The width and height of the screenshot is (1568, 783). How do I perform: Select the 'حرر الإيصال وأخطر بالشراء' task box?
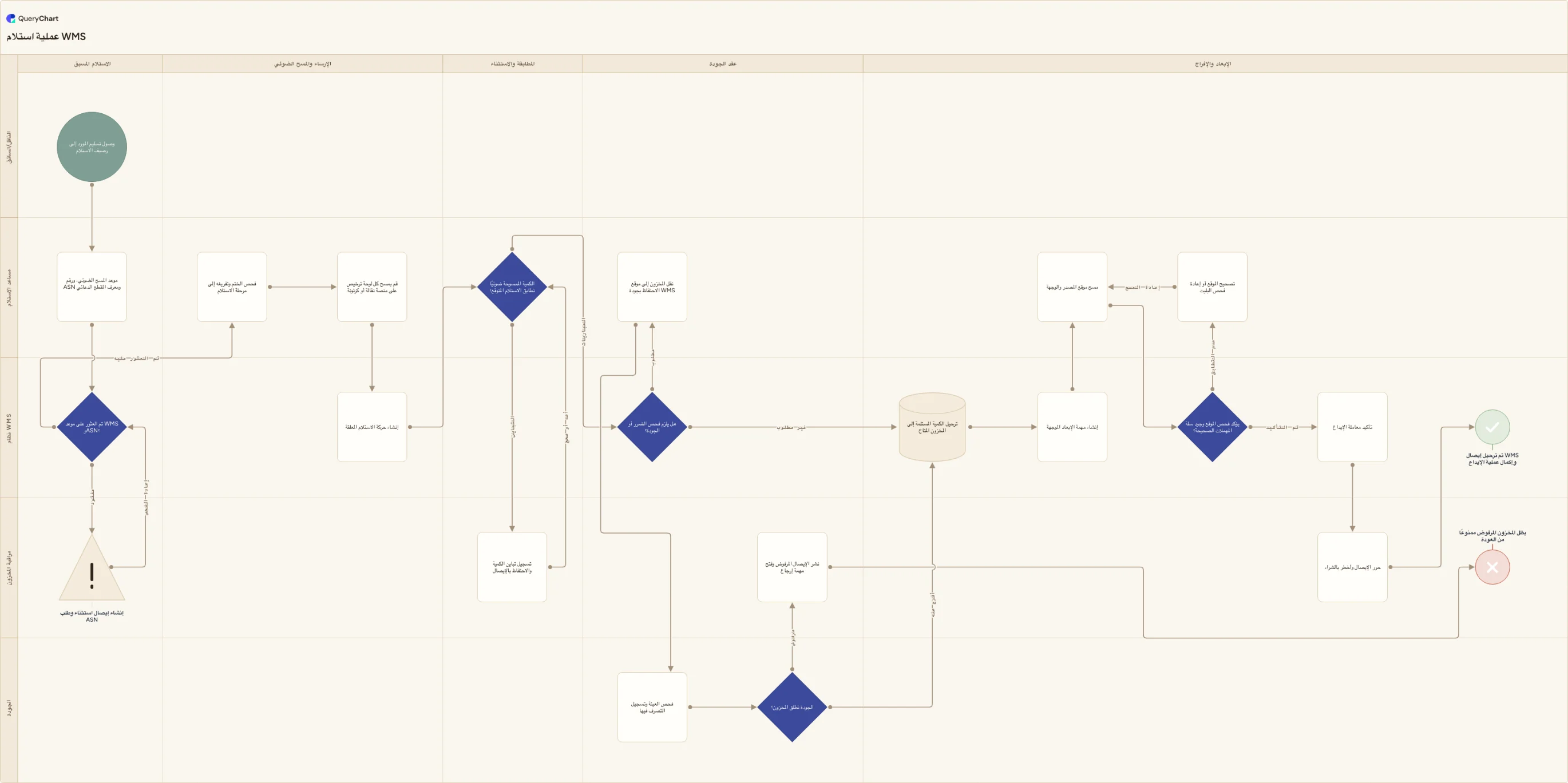coord(1352,567)
